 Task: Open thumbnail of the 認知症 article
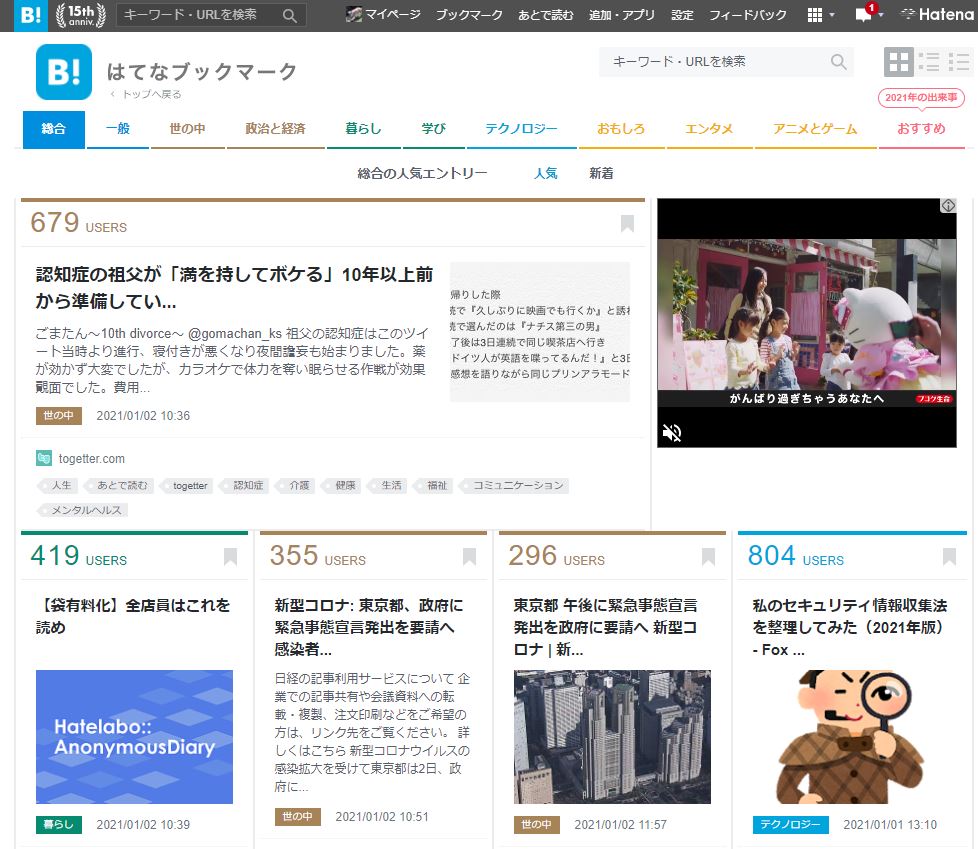pos(540,332)
